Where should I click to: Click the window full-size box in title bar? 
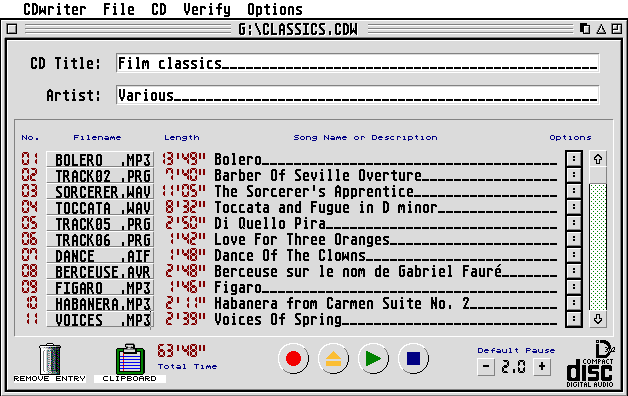617,29
